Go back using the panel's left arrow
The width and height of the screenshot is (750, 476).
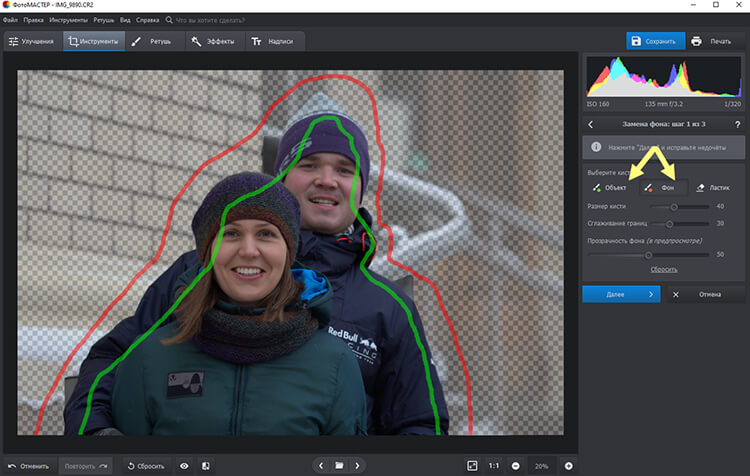point(592,124)
